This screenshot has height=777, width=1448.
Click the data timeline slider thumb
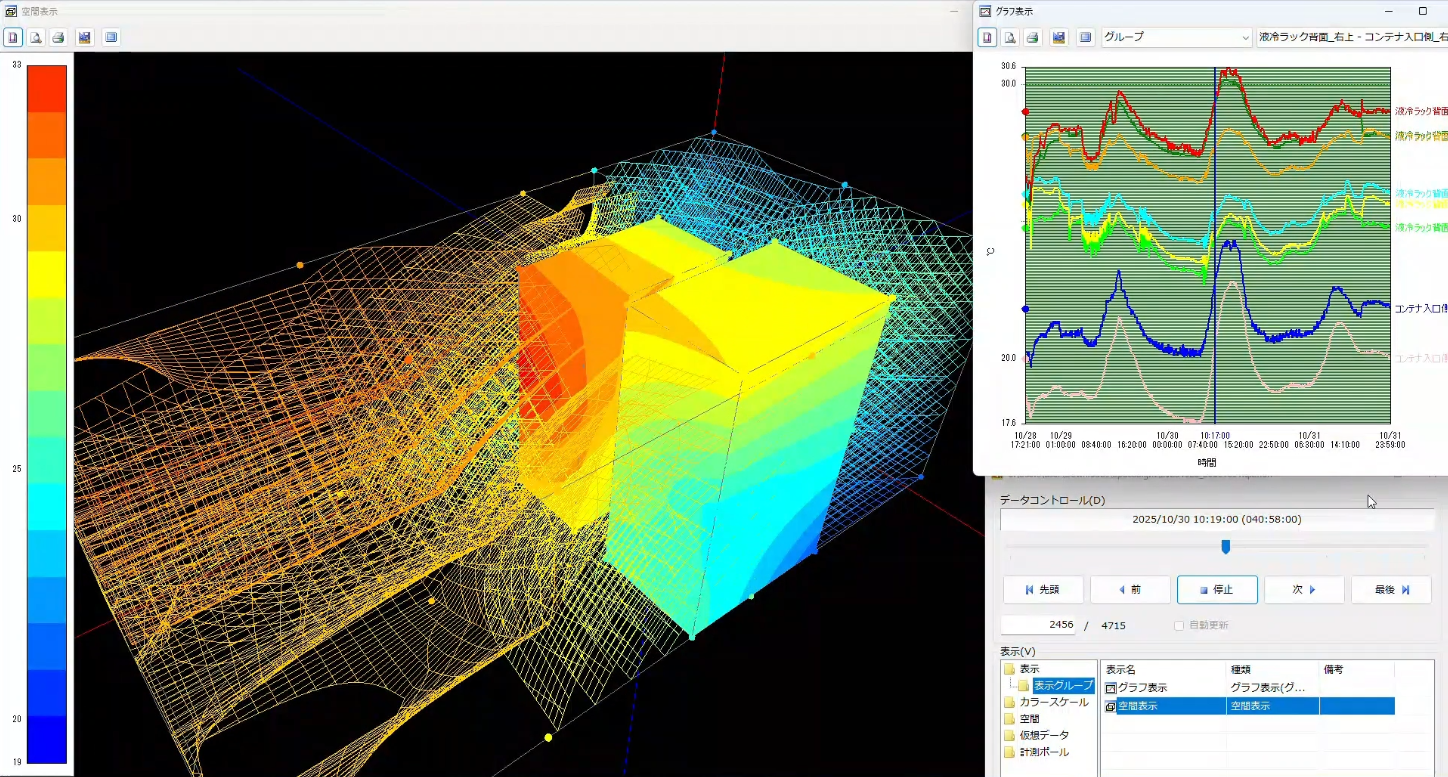1225,547
